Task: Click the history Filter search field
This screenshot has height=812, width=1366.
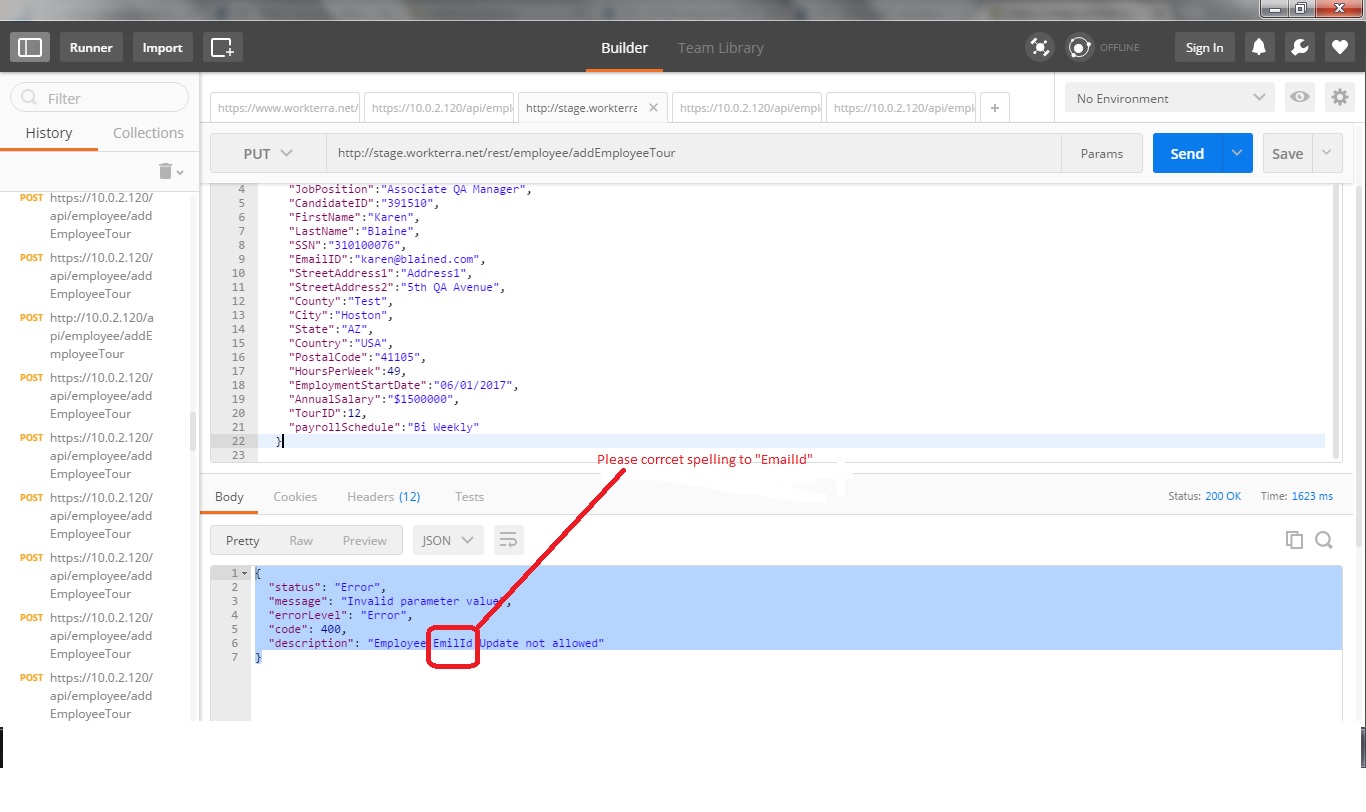Action: [x=100, y=98]
